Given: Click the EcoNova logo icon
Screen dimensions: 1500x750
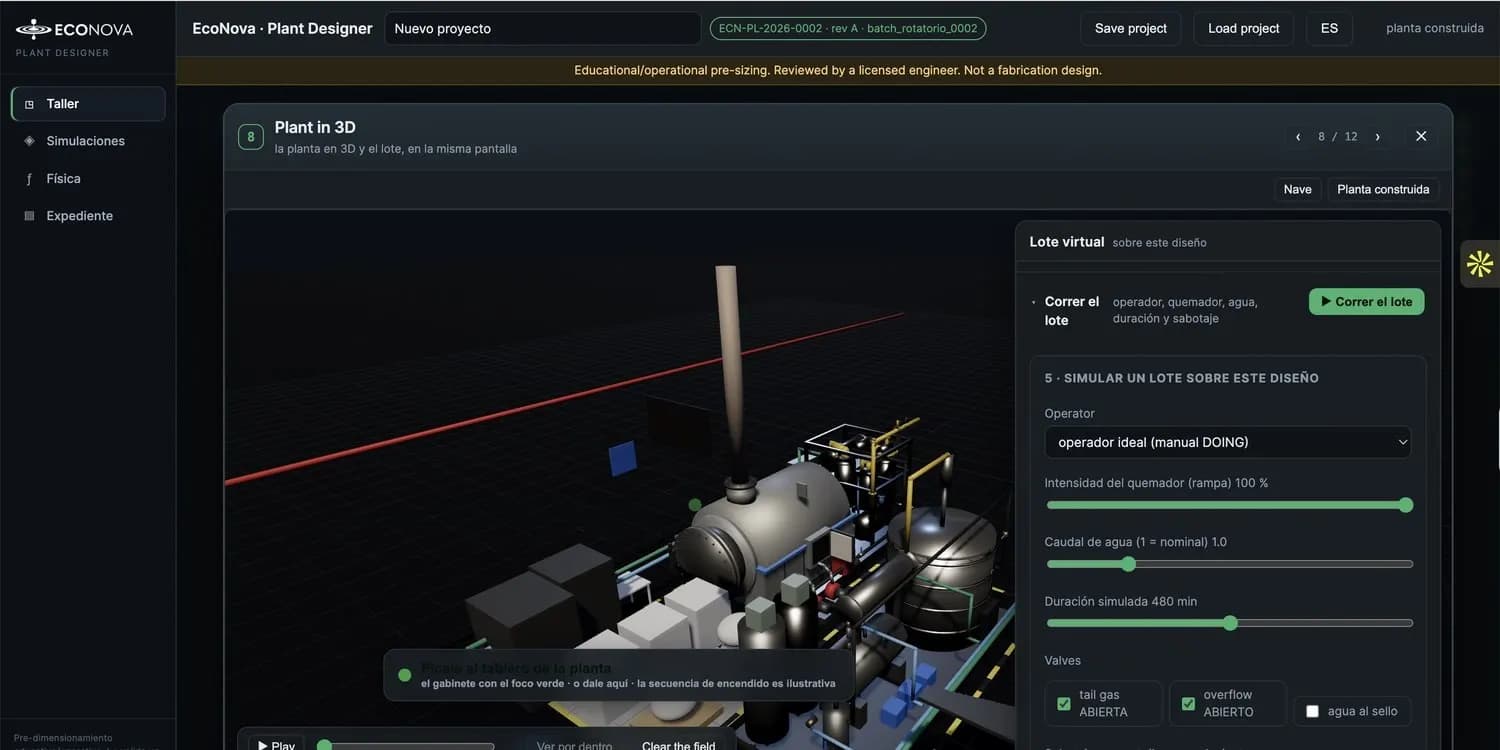Looking at the screenshot, I should (x=33, y=29).
